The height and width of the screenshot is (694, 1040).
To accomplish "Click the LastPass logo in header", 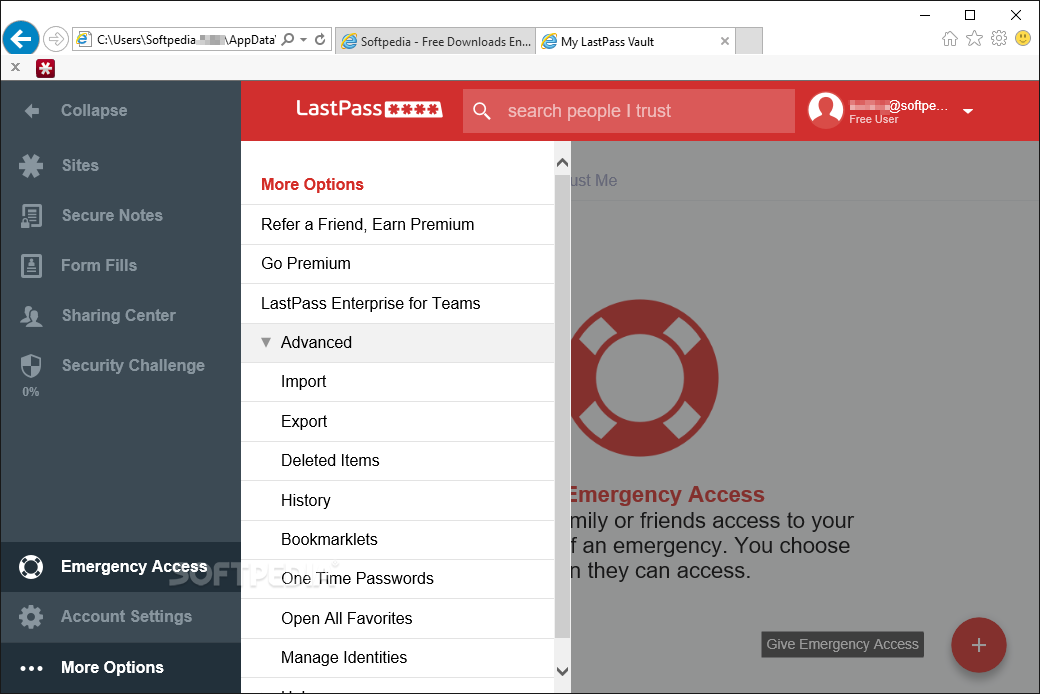I will (369, 109).
